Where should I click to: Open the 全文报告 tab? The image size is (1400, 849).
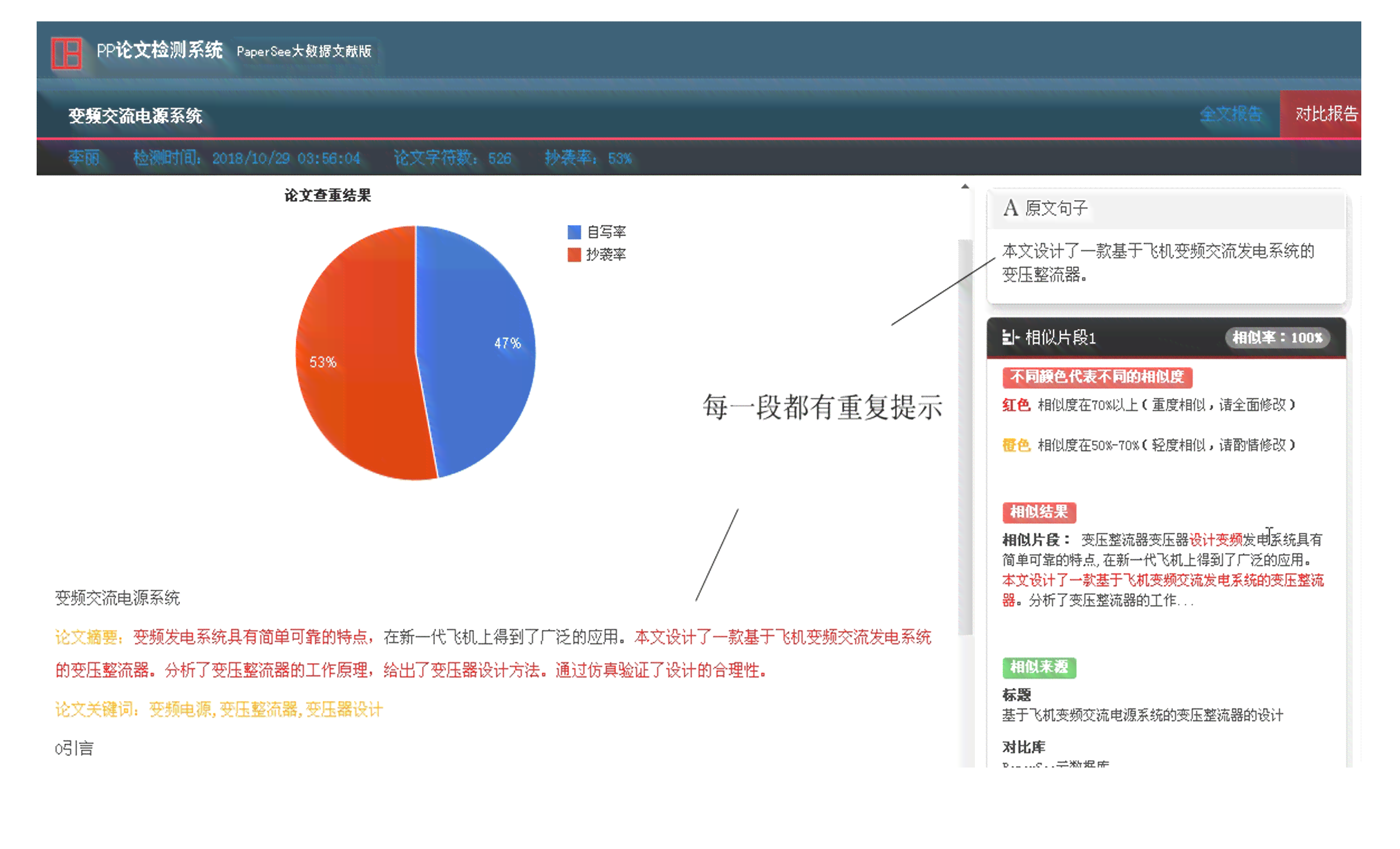tap(1230, 114)
